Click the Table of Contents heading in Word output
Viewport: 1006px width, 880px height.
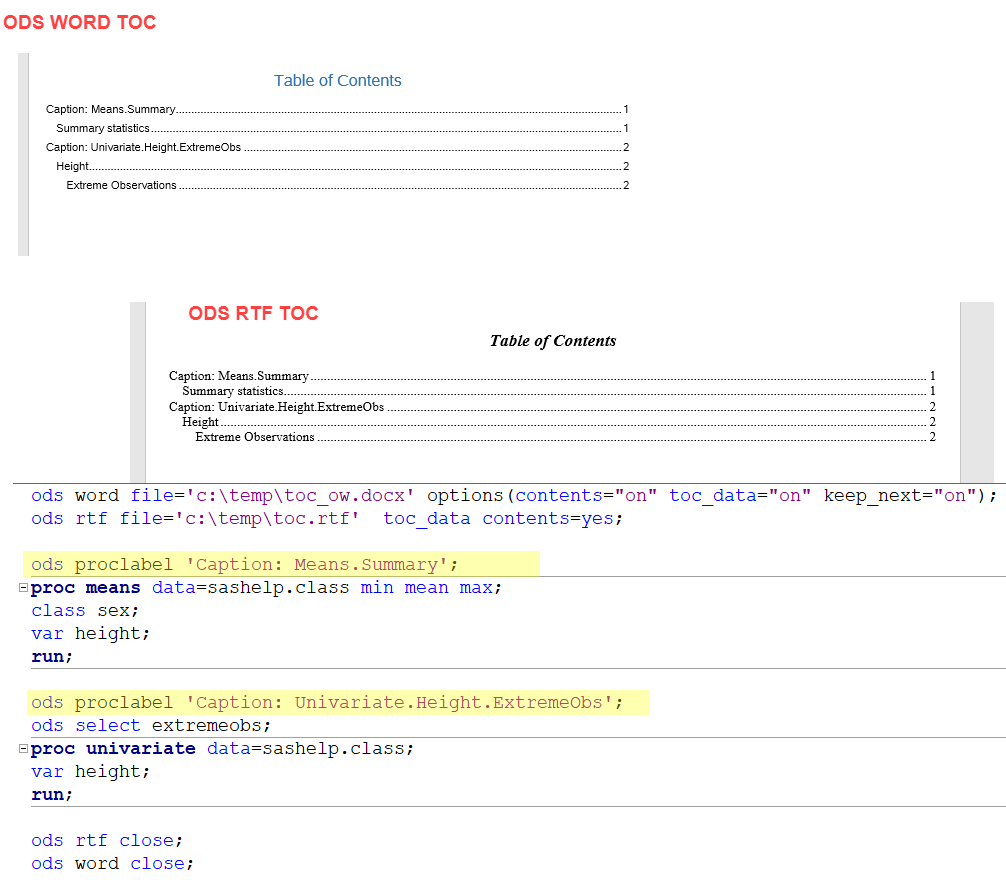(x=337, y=81)
